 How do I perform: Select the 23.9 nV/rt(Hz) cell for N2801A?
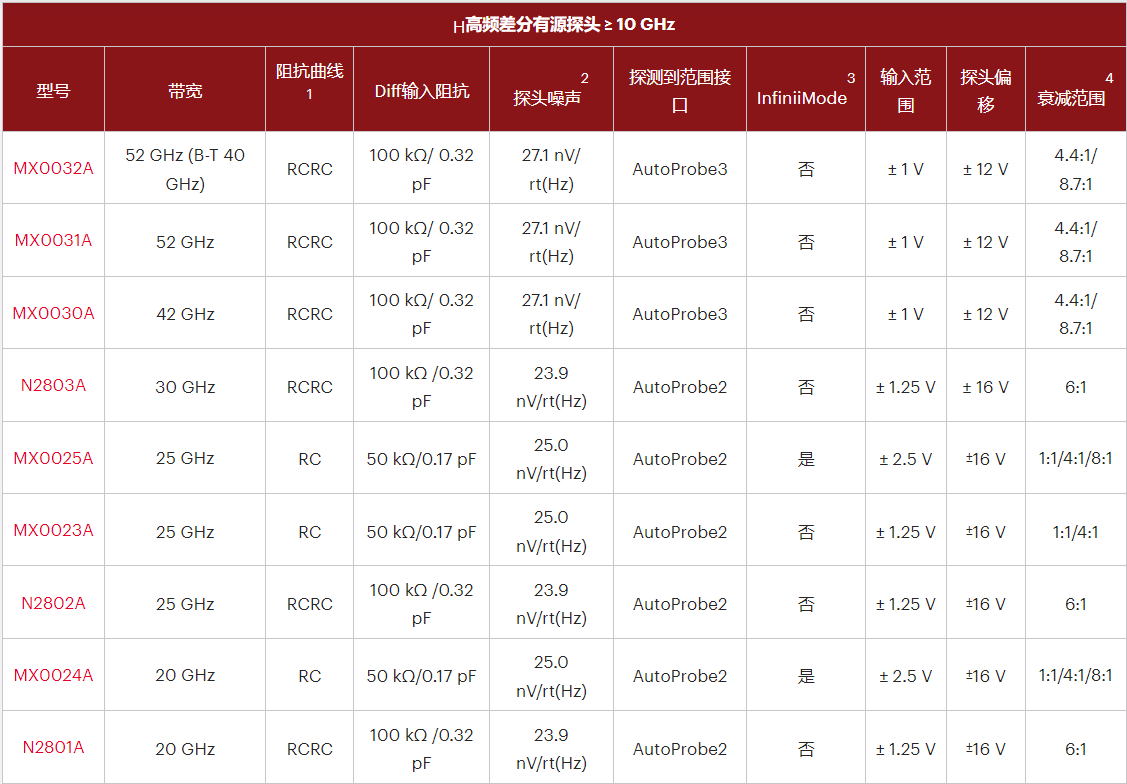click(x=551, y=749)
